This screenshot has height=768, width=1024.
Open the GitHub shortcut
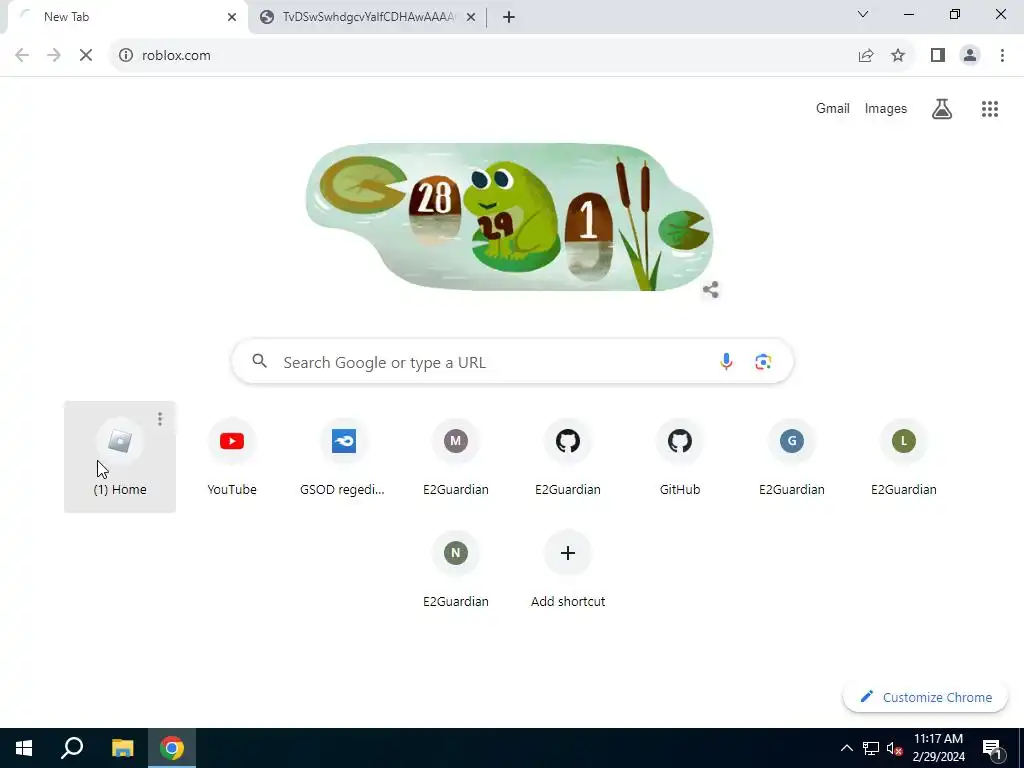click(680, 456)
